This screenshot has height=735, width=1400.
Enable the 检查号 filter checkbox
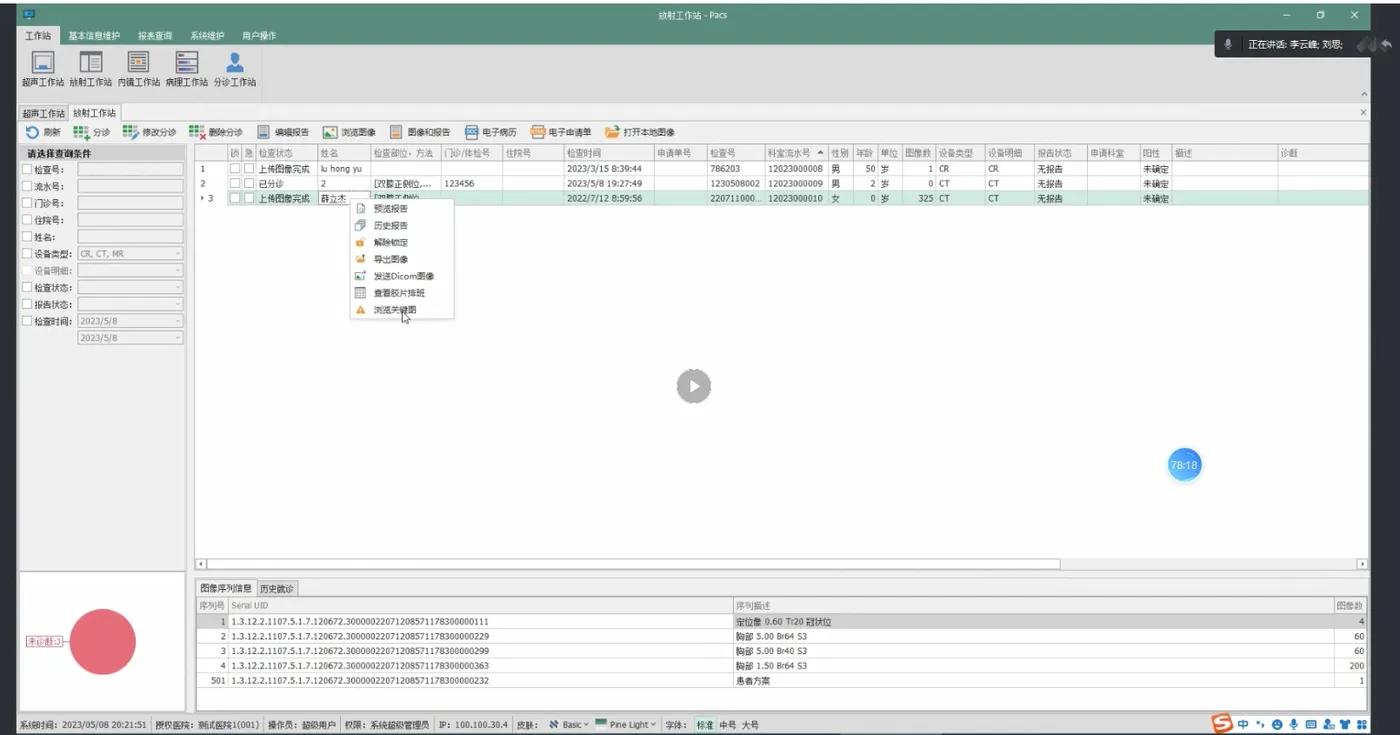point(27,170)
